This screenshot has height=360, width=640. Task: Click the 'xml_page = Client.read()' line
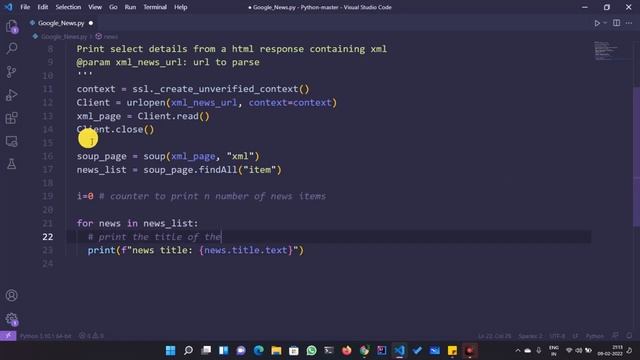(143, 116)
